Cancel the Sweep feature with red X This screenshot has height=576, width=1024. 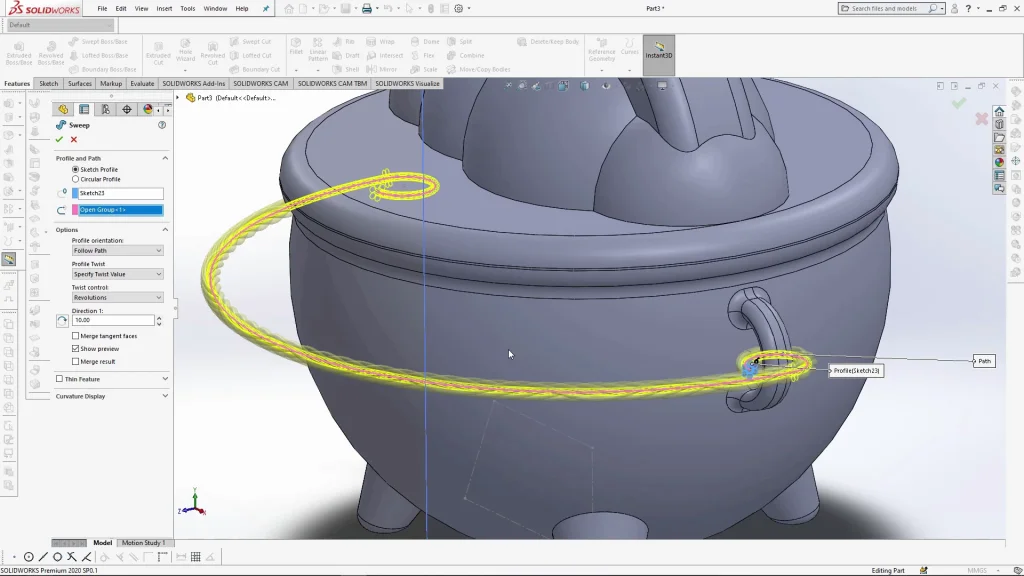coord(73,139)
